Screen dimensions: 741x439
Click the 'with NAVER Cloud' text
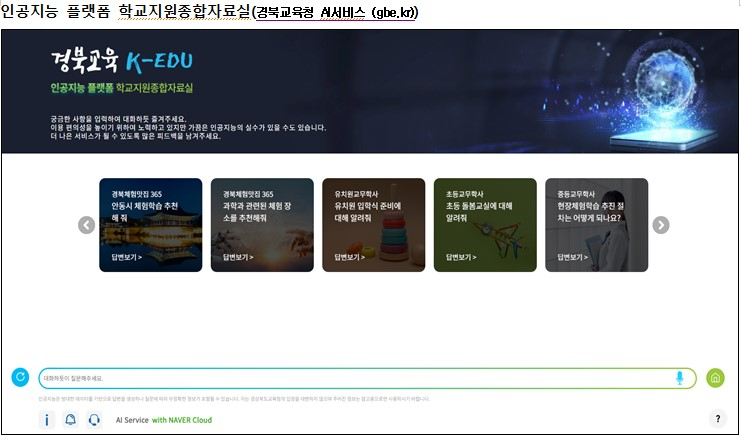(181, 420)
